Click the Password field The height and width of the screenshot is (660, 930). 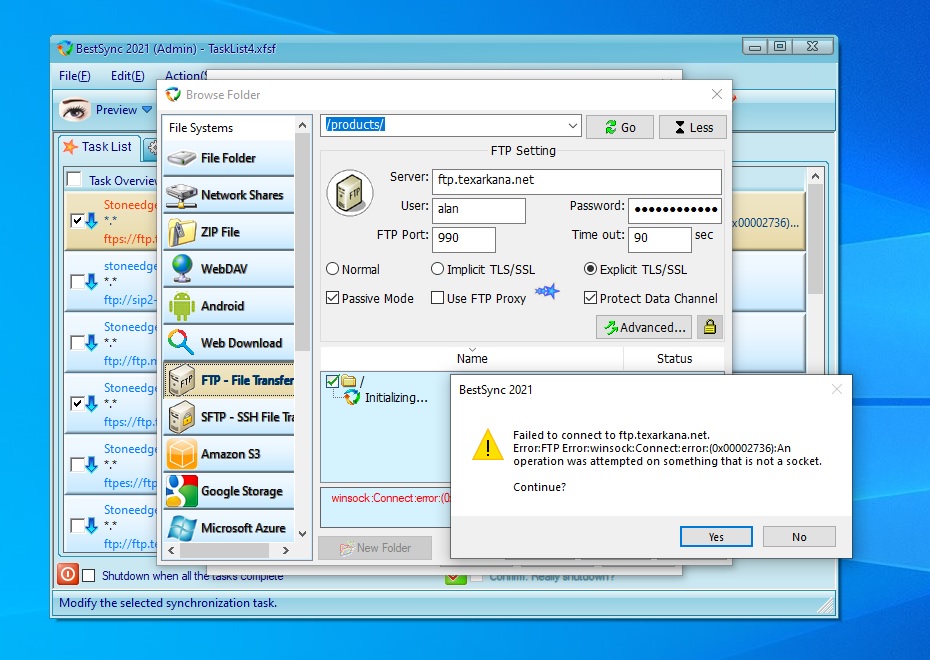pyautogui.click(x=674, y=210)
